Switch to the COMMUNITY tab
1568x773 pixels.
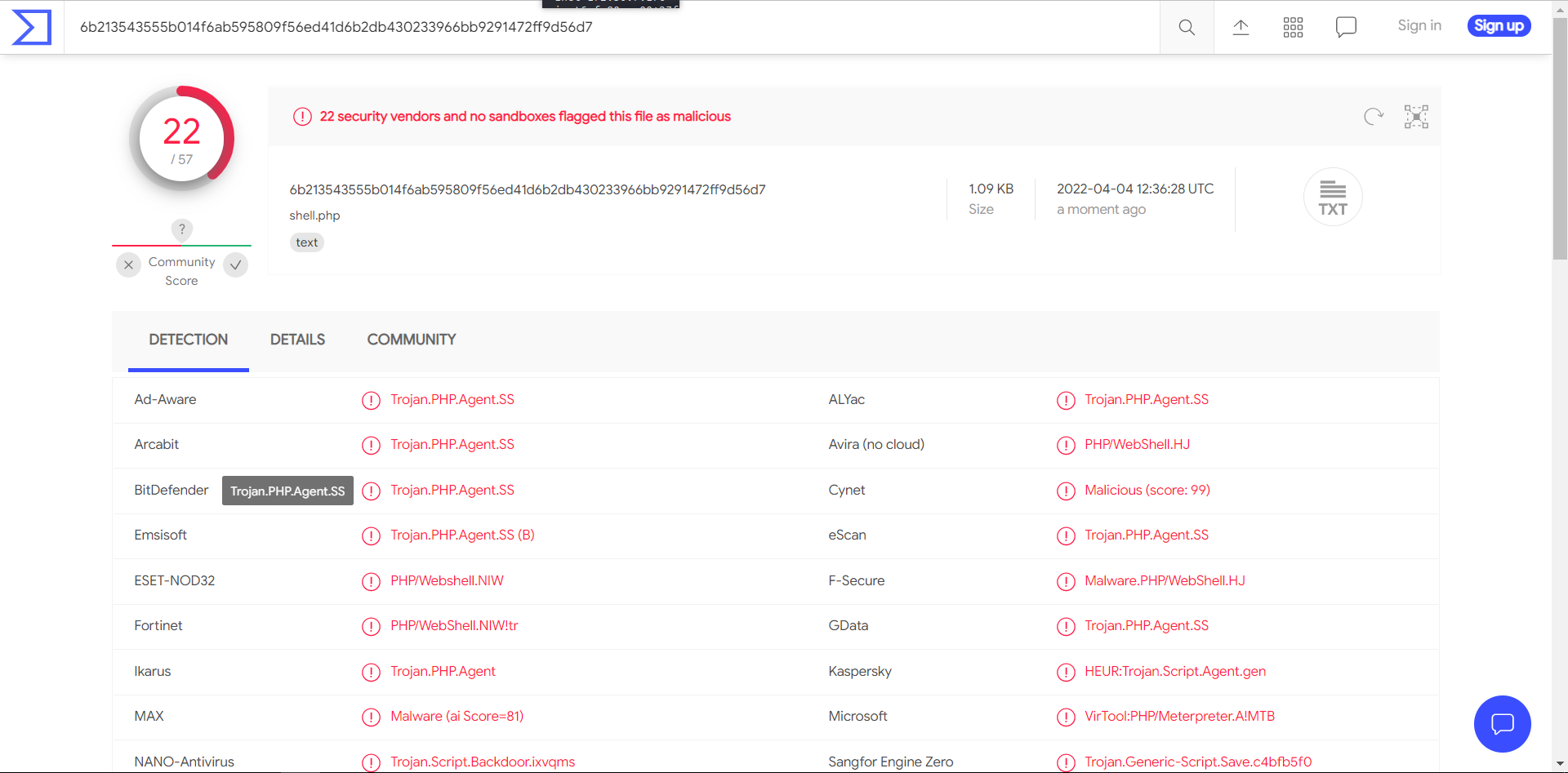412,340
